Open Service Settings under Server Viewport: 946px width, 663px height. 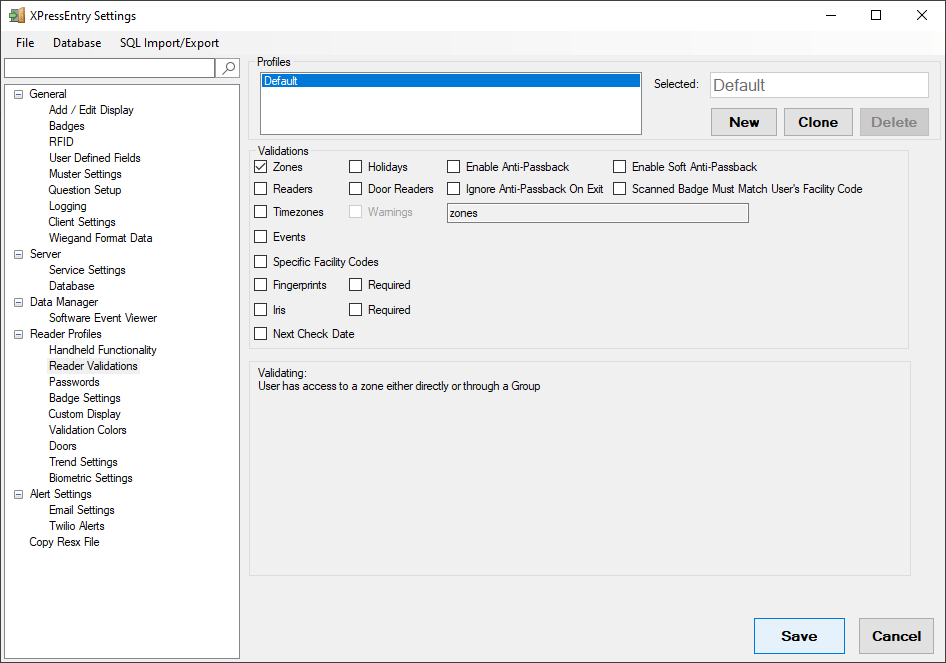(x=87, y=270)
